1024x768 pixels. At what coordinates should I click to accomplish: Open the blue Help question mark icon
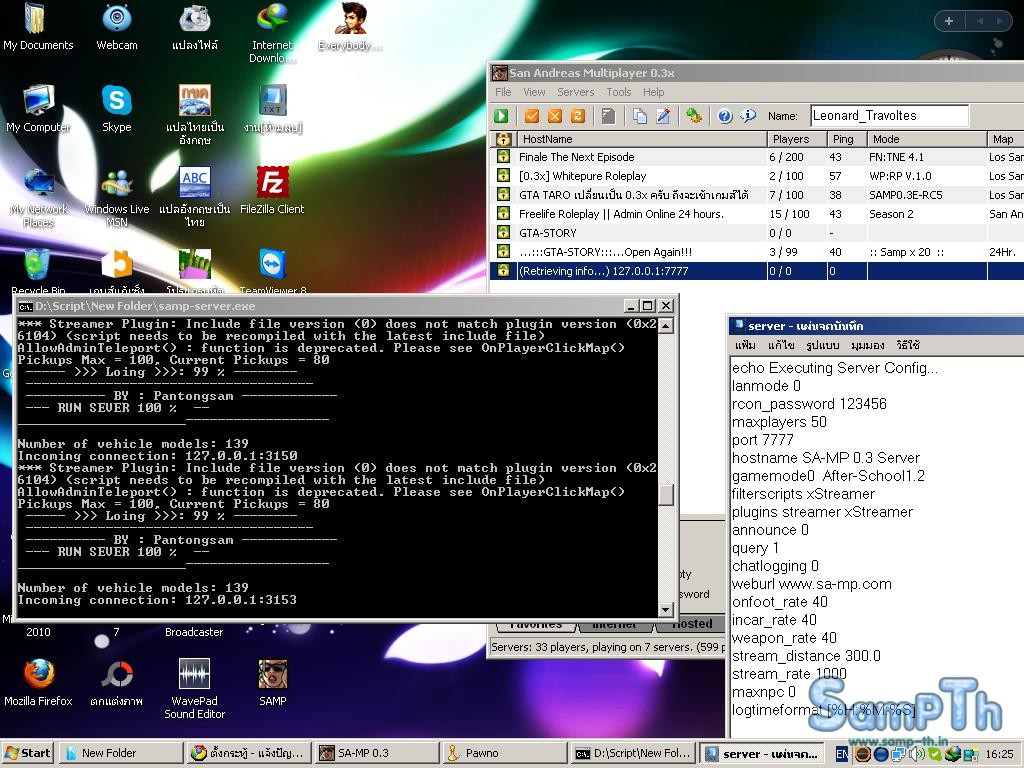[x=725, y=116]
